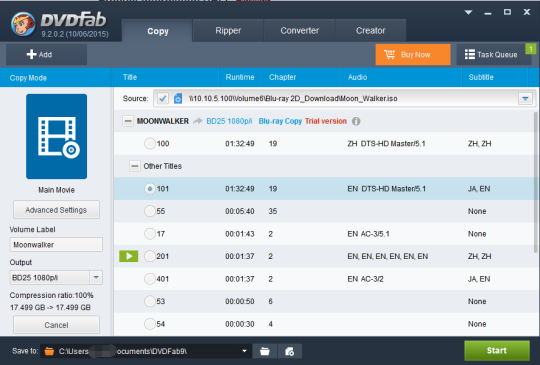Click subtitle JA, EN of title 101
Image resolution: width=540 pixels, height=365 pixels.
[x=479, y=189]
